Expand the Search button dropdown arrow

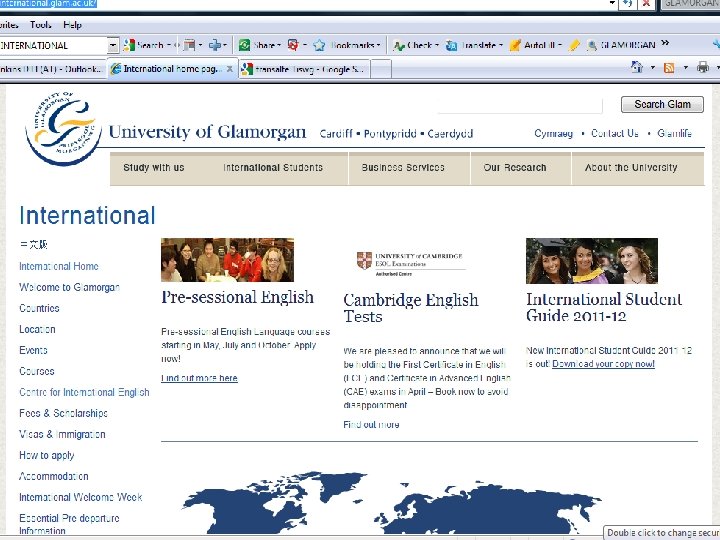coord(169,45)
